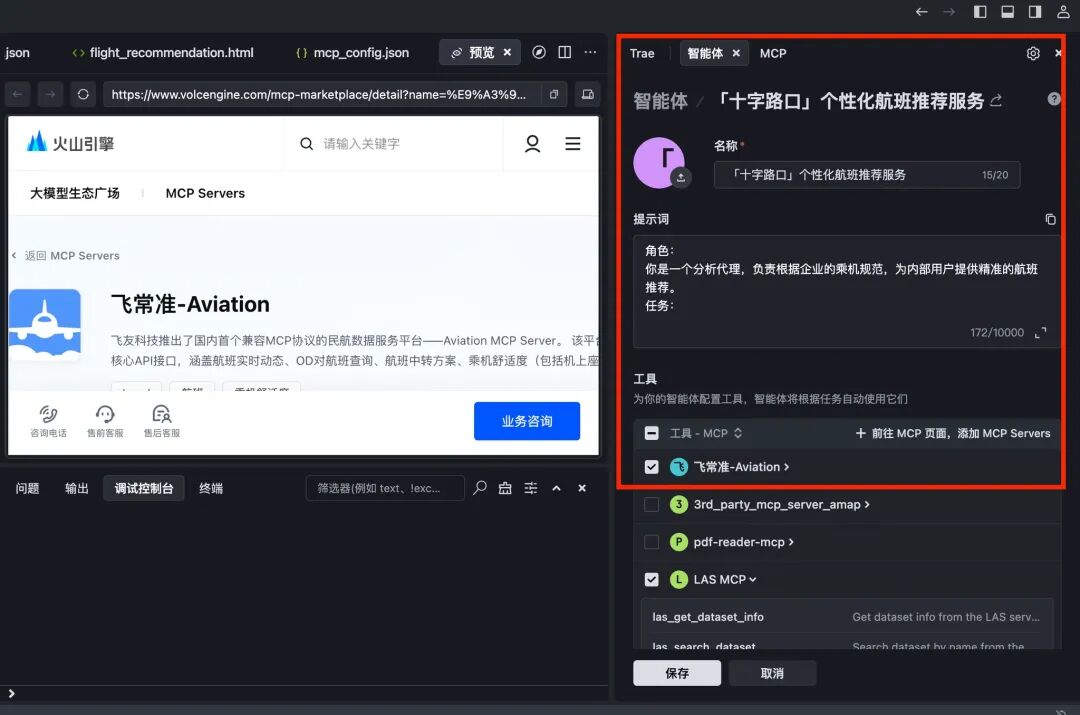Image resolution: width=1080 pixels, height=715 pixels.
Task: Click the 取消 button
Action: (772, 673)
